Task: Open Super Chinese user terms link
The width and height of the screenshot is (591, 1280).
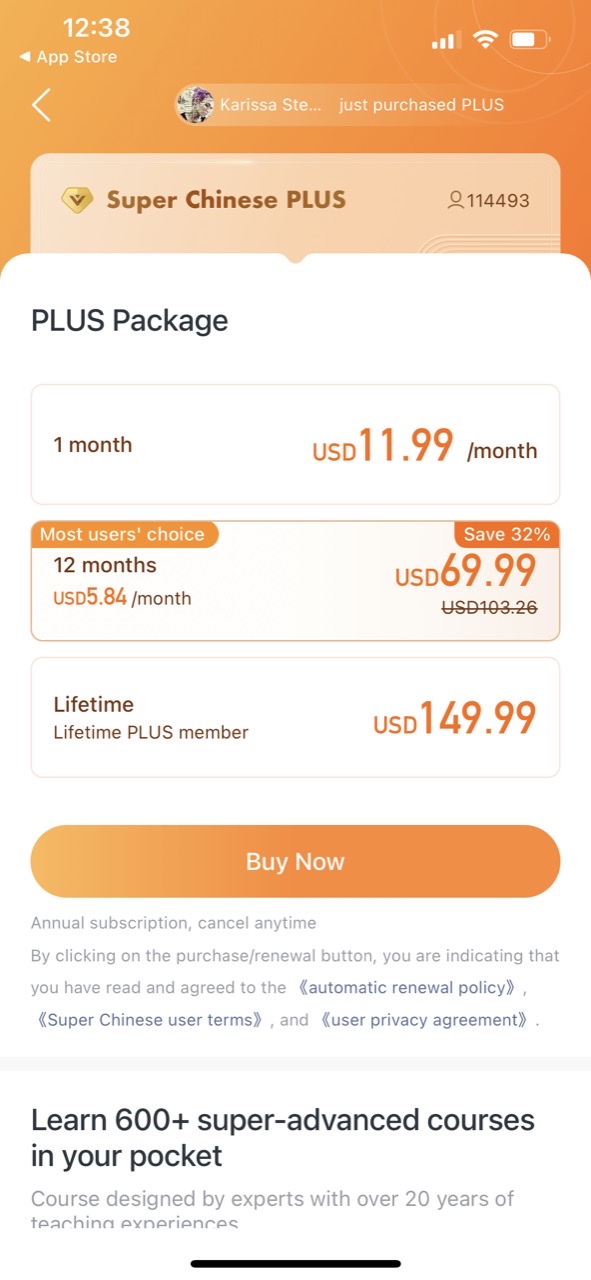Action: (x=155, y=1020)
